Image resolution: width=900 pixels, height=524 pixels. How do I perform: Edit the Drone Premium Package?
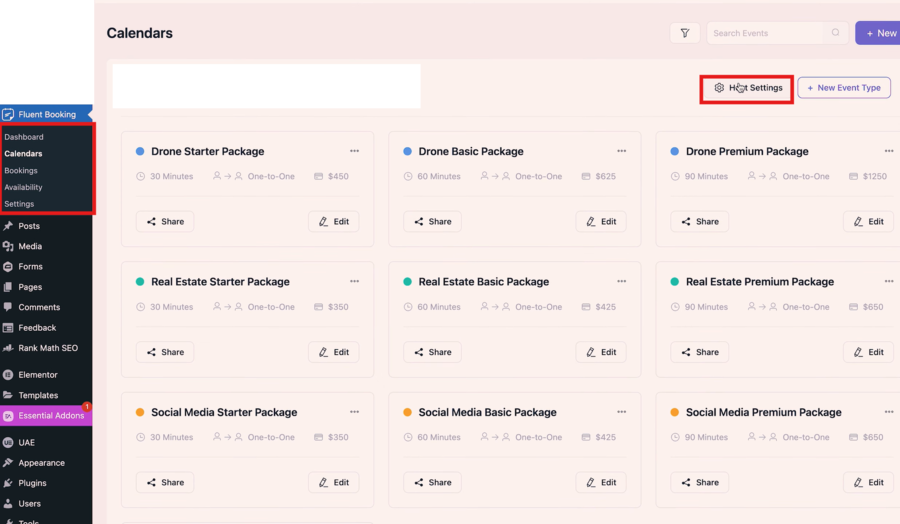pos(868,222)
